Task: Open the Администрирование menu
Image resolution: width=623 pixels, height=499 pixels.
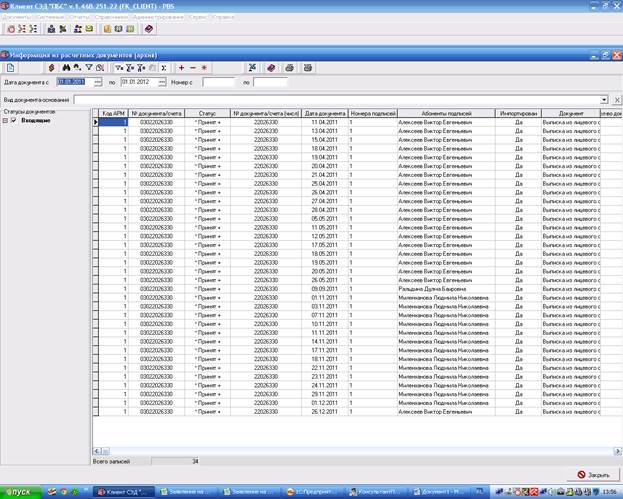Action: pyautogui.click(x=158, y=17)
